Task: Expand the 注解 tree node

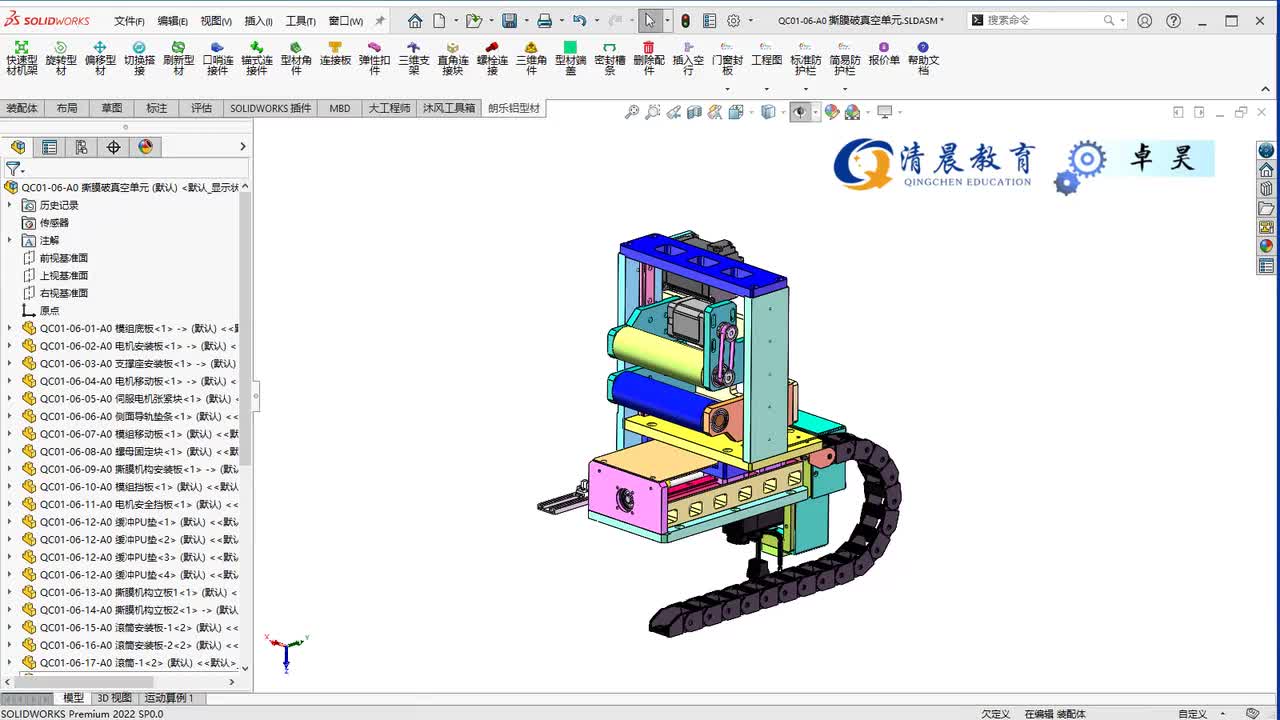Action: point(10,240)
